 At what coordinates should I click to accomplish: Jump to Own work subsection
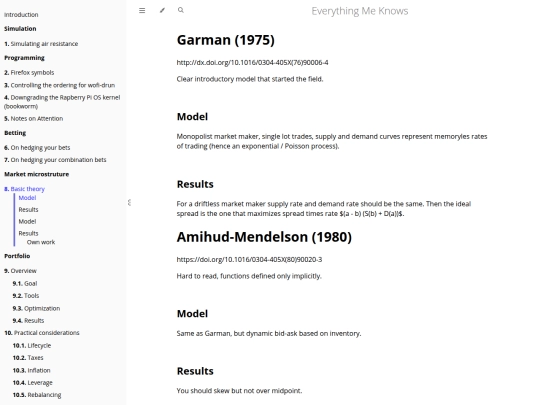pyautogui.click(x=41, y=242)
